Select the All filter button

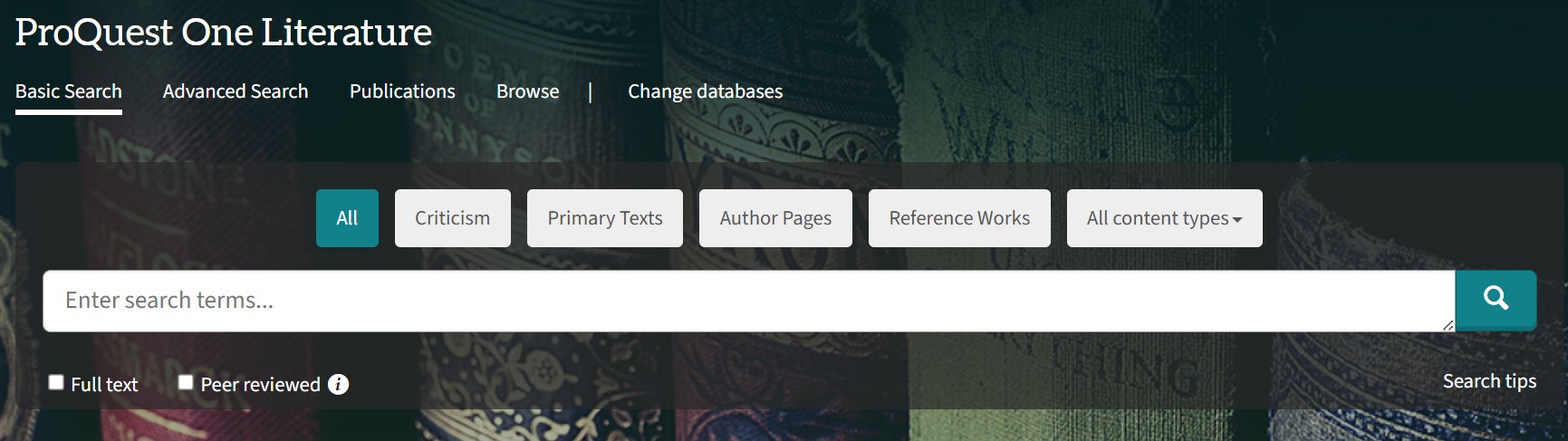click(x=347, y=218)
